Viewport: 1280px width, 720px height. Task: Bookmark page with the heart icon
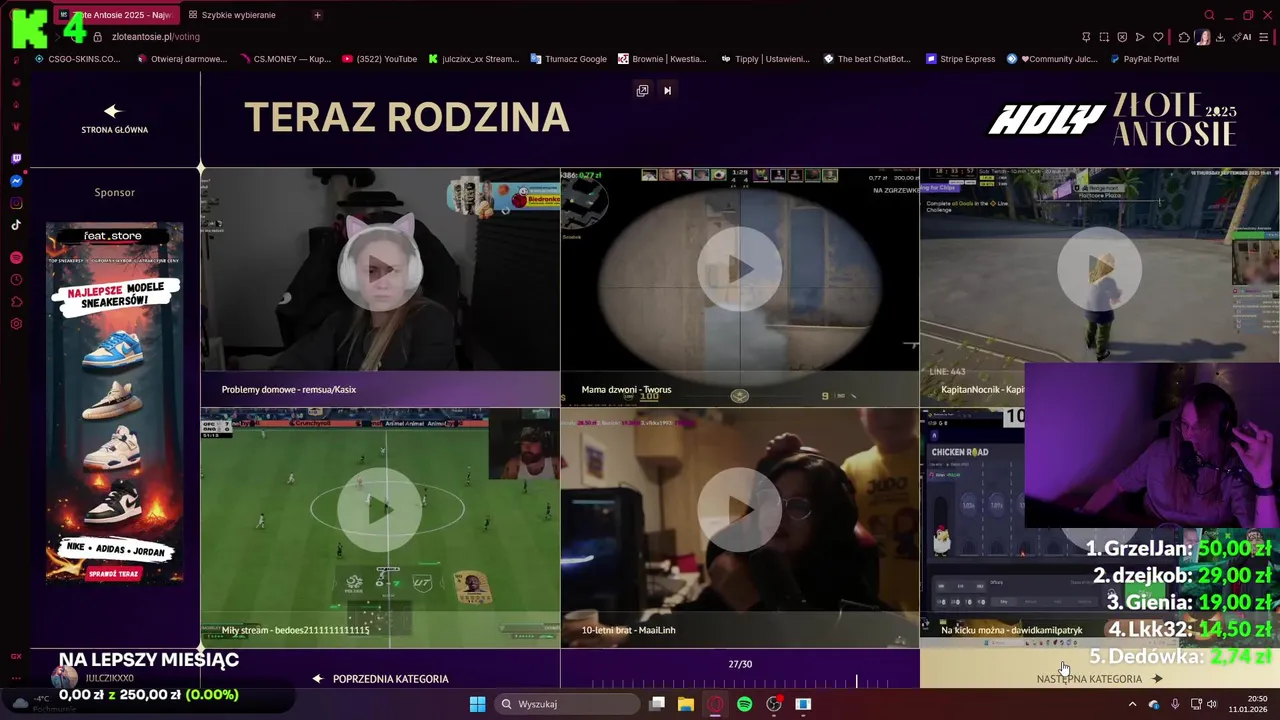tap(1158, 37)
